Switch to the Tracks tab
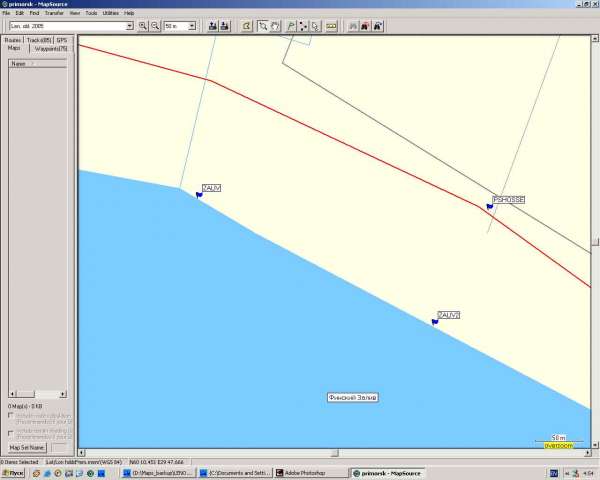This screenshot has width=600, height=480. 39,40
